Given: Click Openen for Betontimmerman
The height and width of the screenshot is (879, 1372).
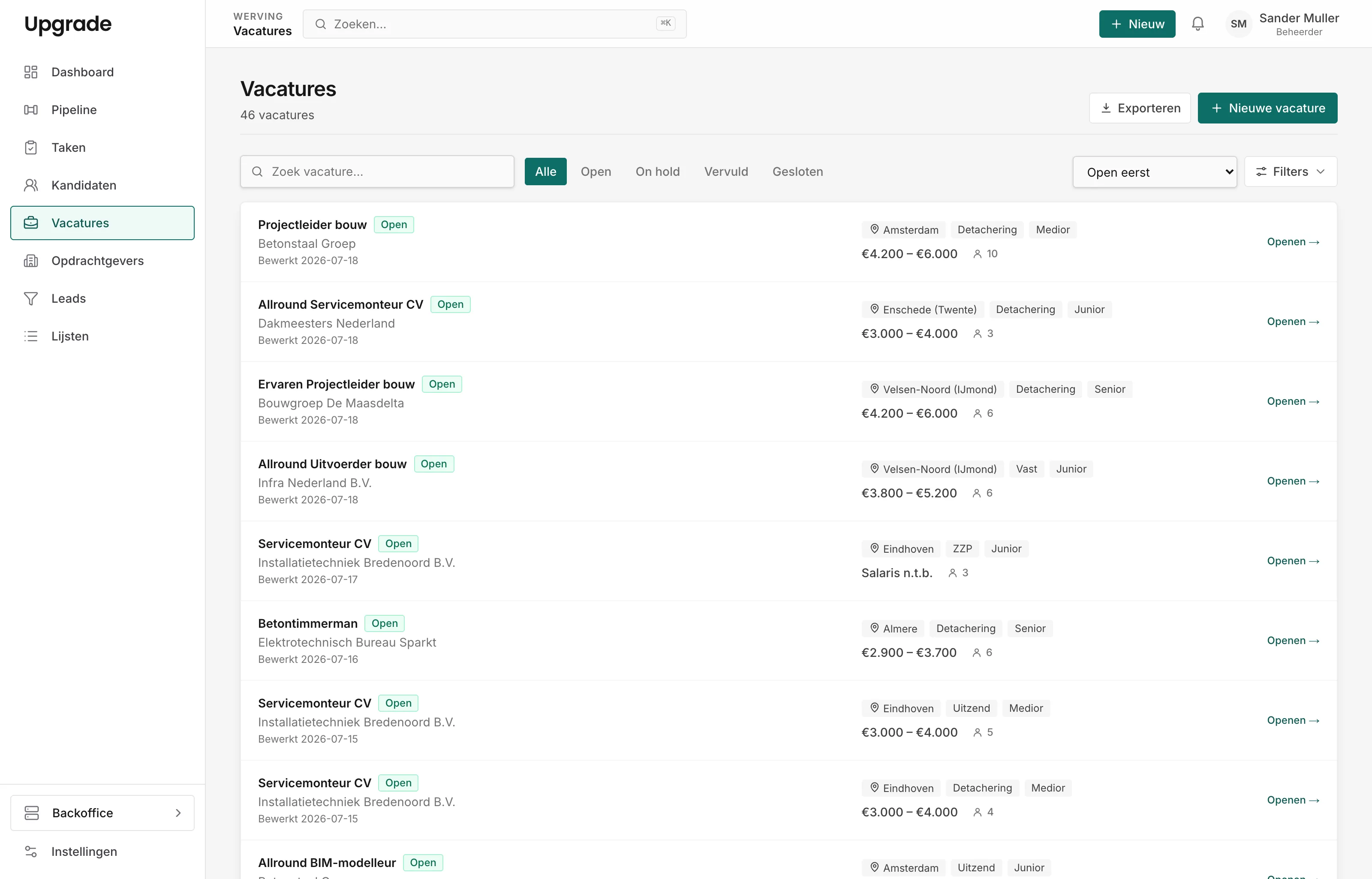Looking at the screenshot, I should 1293,641.
